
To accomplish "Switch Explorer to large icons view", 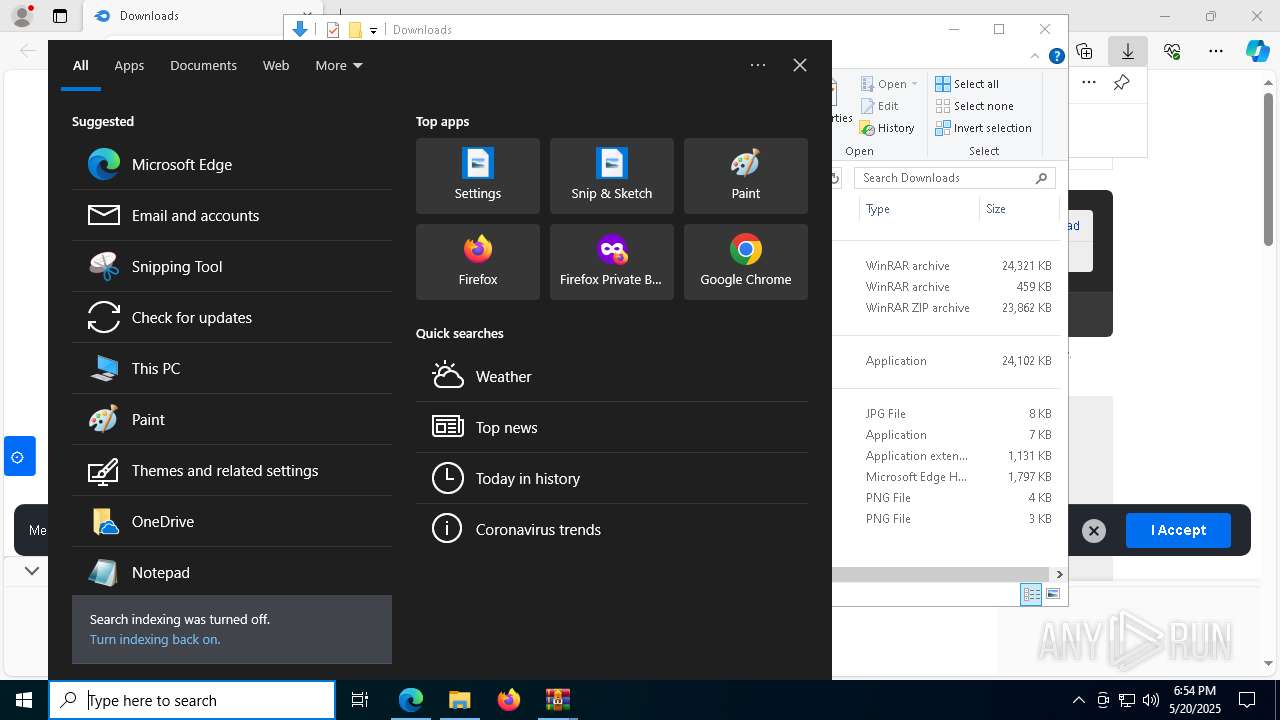I will (x=1052, y=594).
